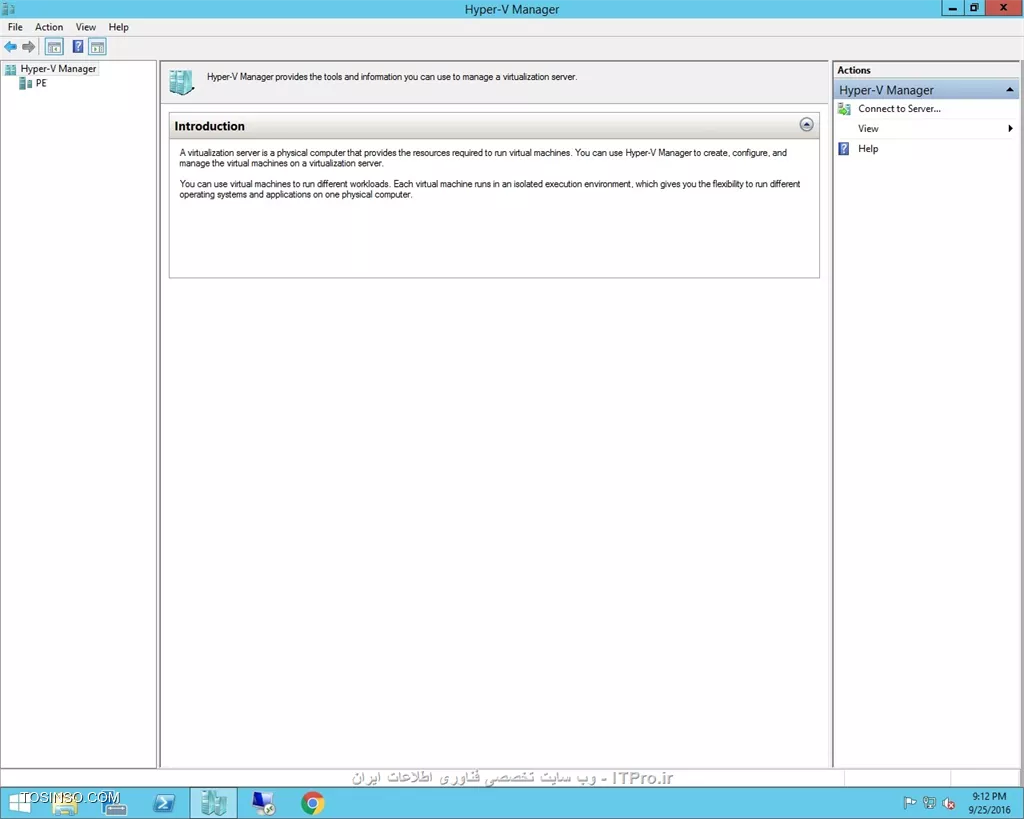Open the Action menu

(x=49, y=27)
